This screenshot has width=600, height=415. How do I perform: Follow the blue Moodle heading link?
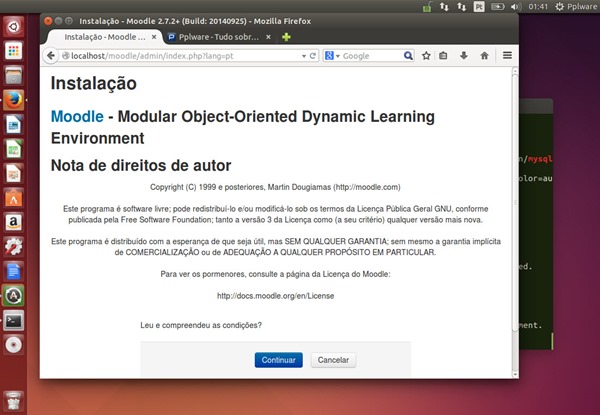tap(77, 116)
